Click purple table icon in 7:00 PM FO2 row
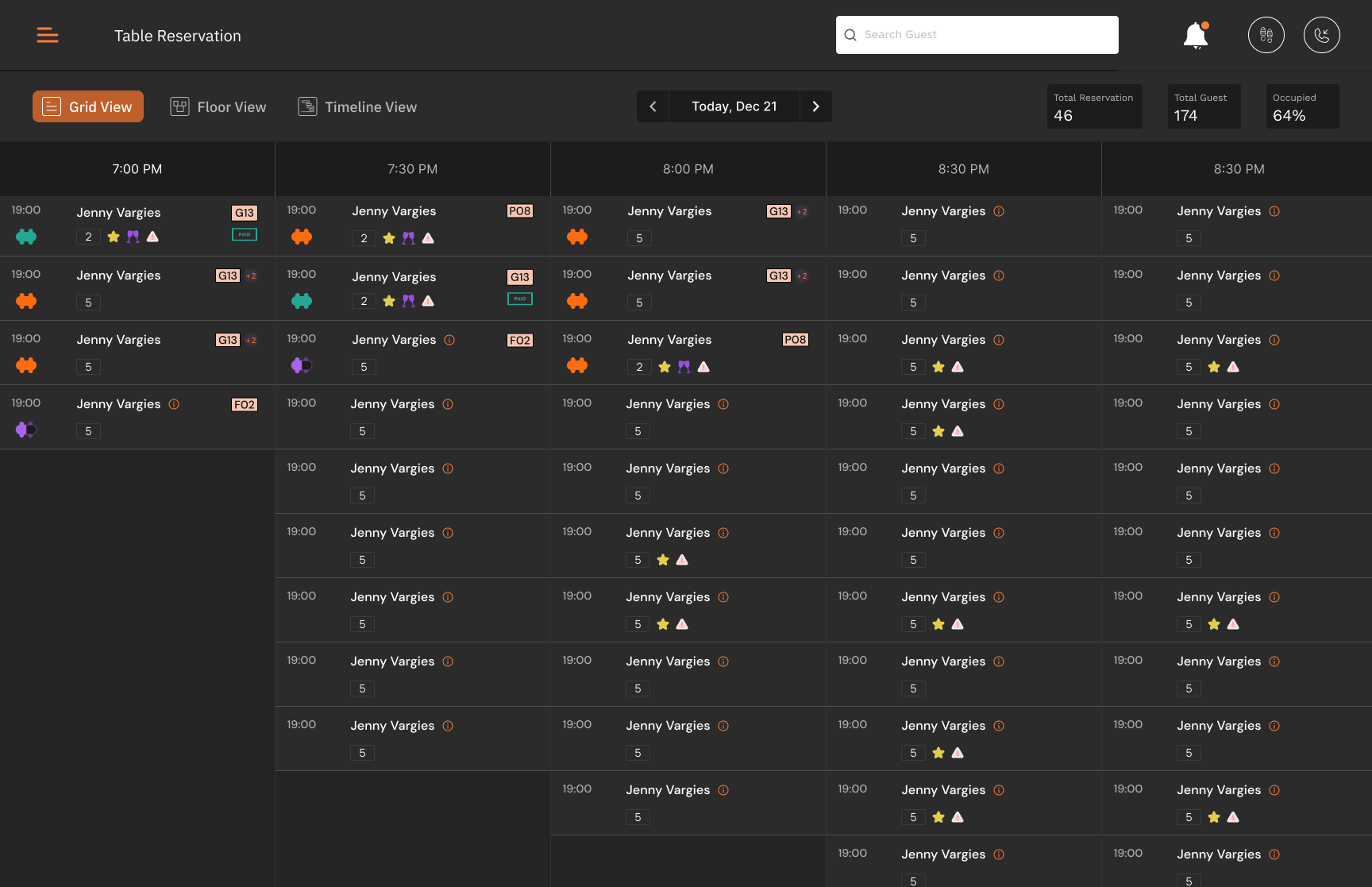 point(26,430)
